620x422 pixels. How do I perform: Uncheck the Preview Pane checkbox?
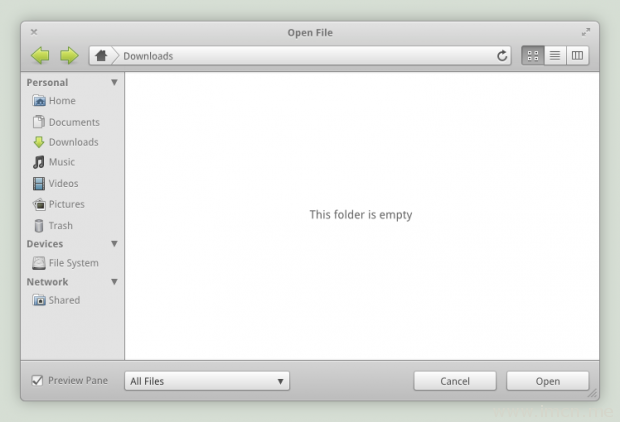click(x=37, y=381)
